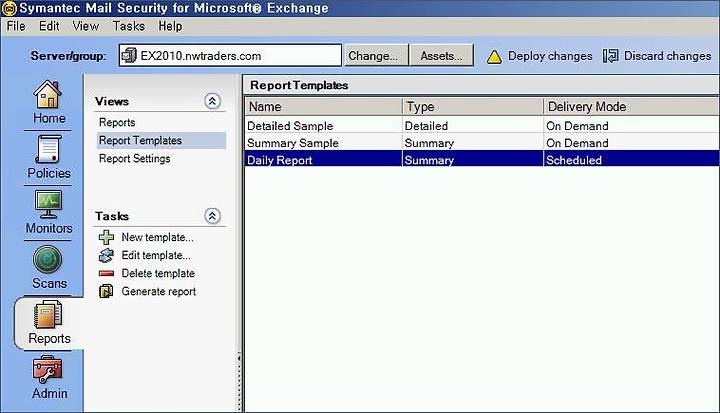Open the Monitors section icon

click(x=48, y=204)
